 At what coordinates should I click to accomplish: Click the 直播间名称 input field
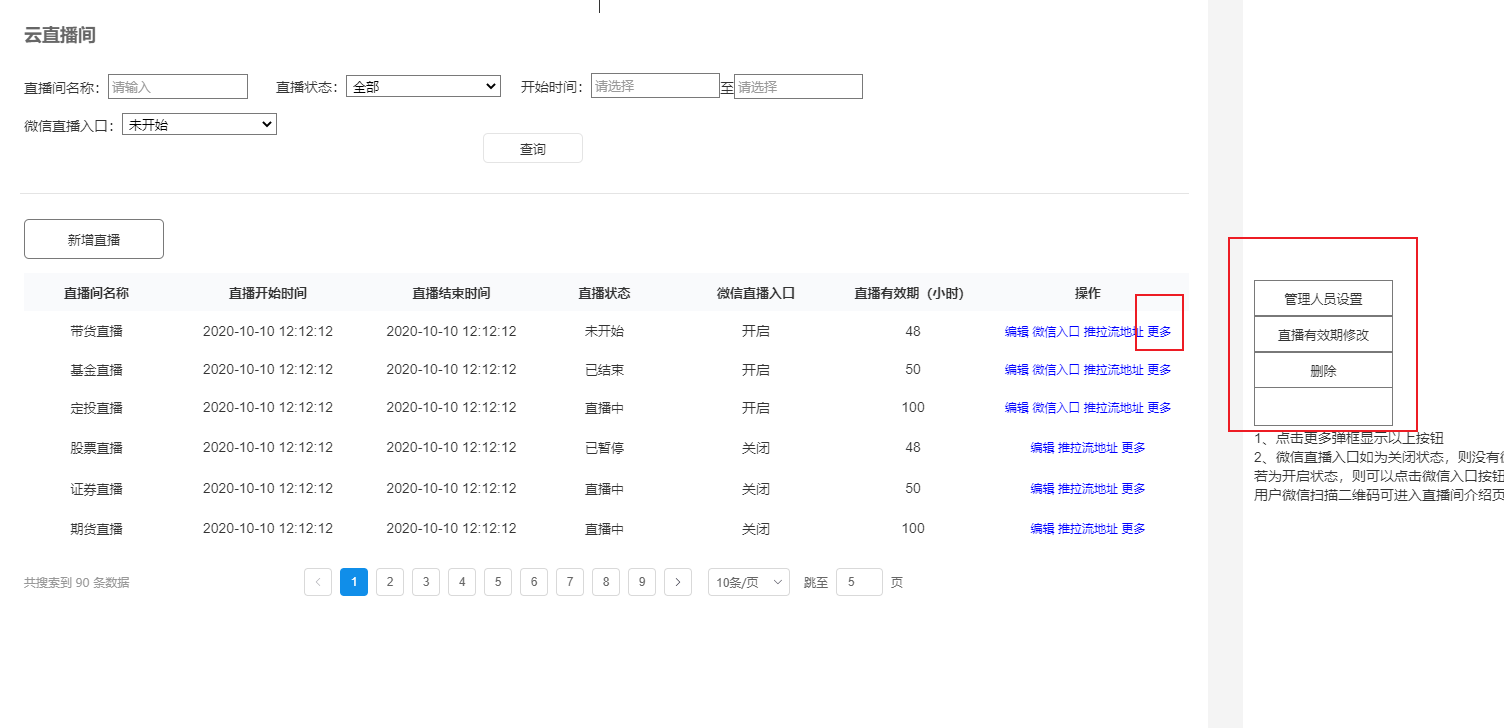(x=178, y=86)
